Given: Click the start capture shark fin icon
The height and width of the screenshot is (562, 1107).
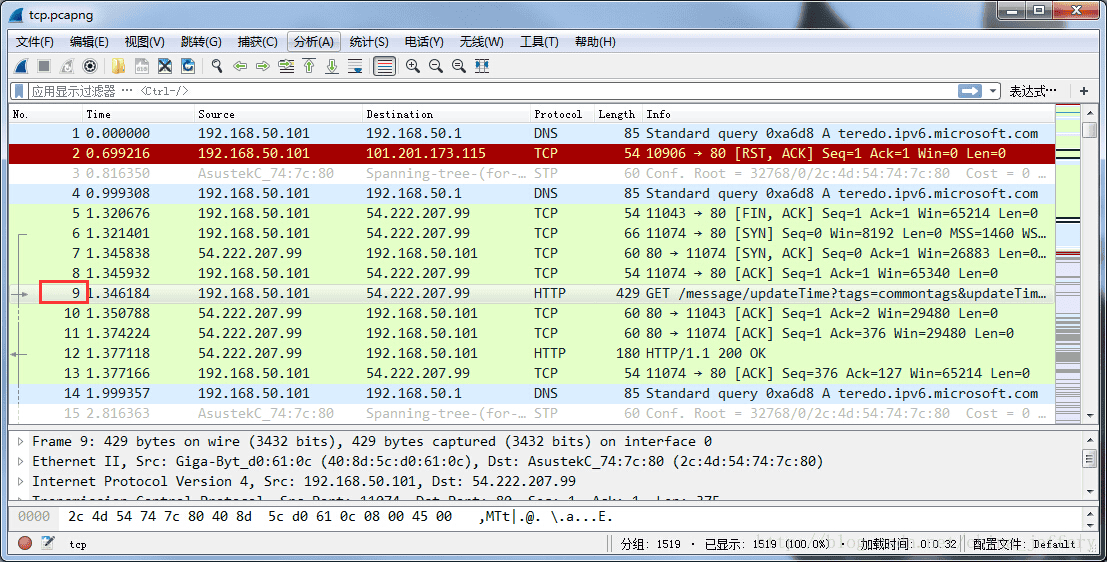Looking at the screenshot, I should (21, 66).
